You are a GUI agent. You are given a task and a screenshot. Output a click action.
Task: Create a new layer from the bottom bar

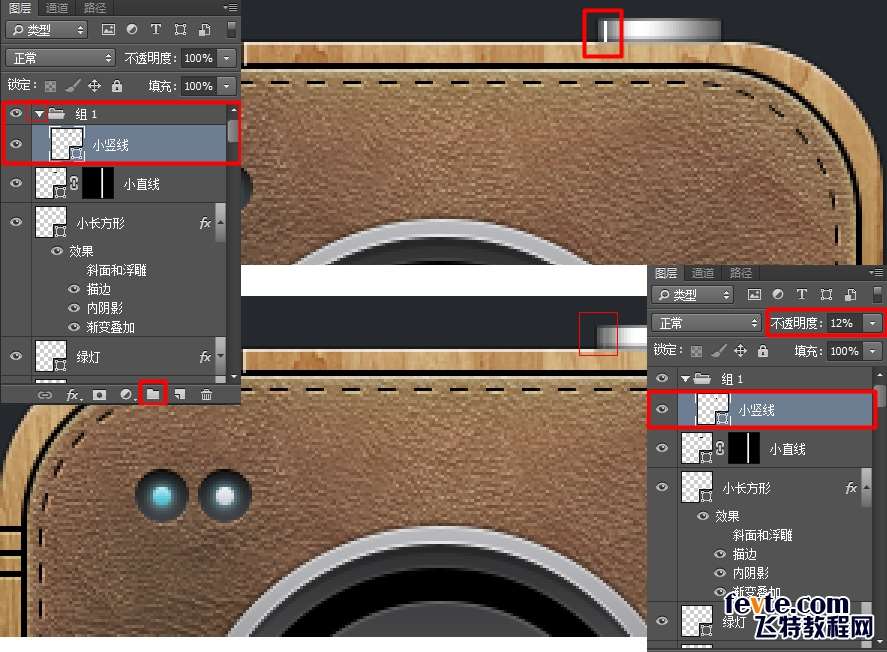(x=180, y=395)
